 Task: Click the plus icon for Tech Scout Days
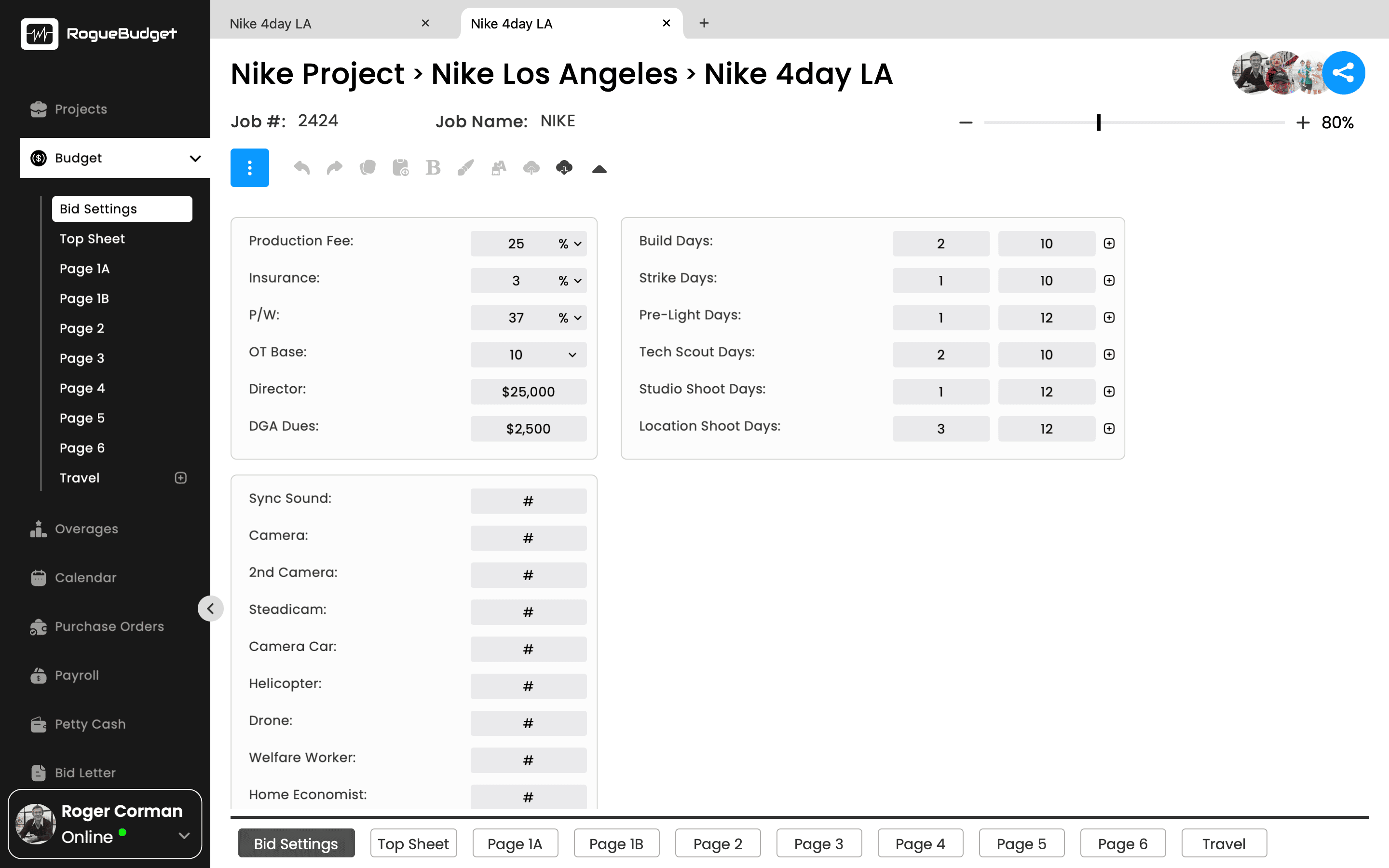(x=1109, y=354)
